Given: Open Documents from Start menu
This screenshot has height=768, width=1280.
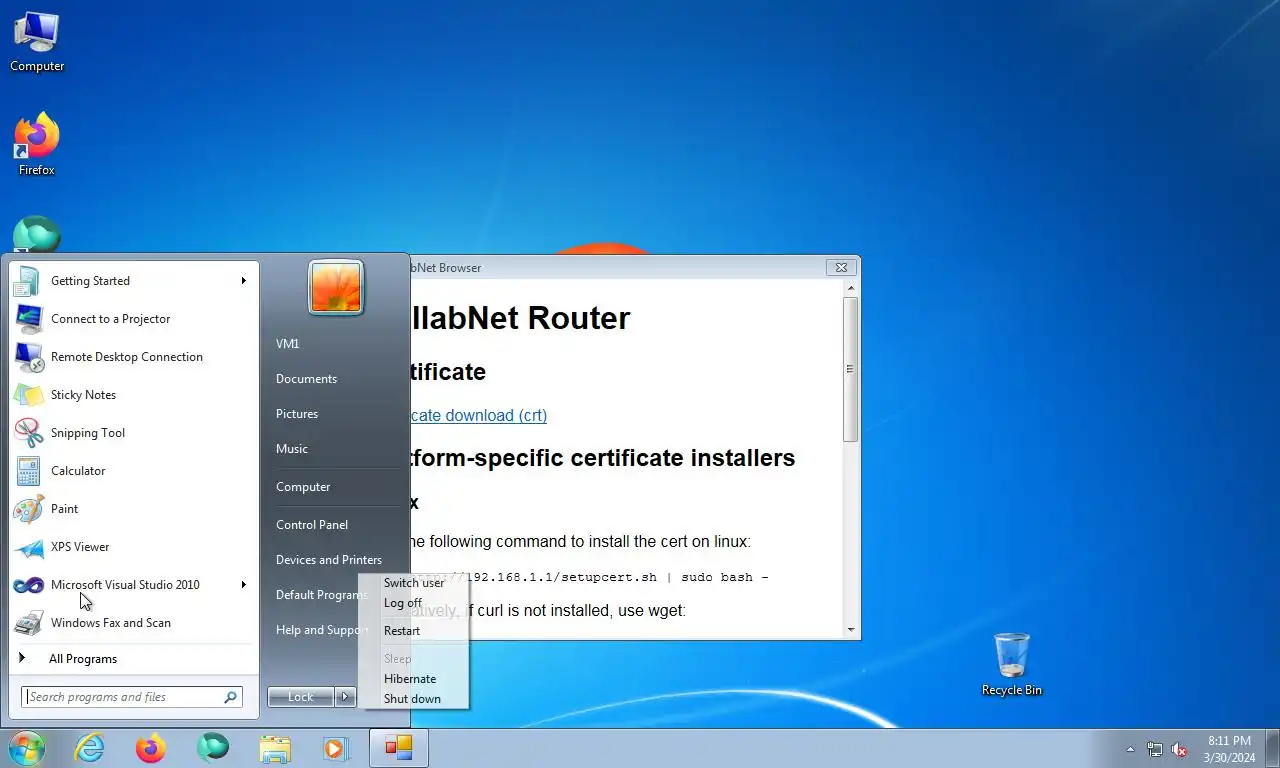Looking at the screenshot, I should [306, 379].
